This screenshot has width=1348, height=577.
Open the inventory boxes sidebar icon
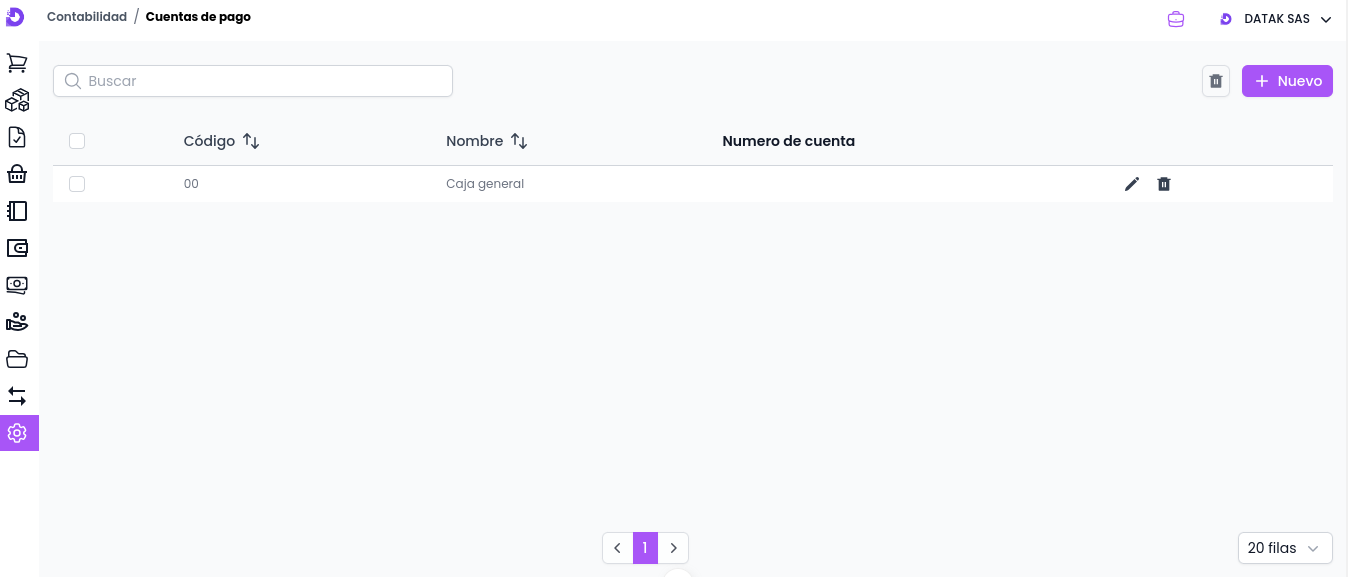click(17, 100)
